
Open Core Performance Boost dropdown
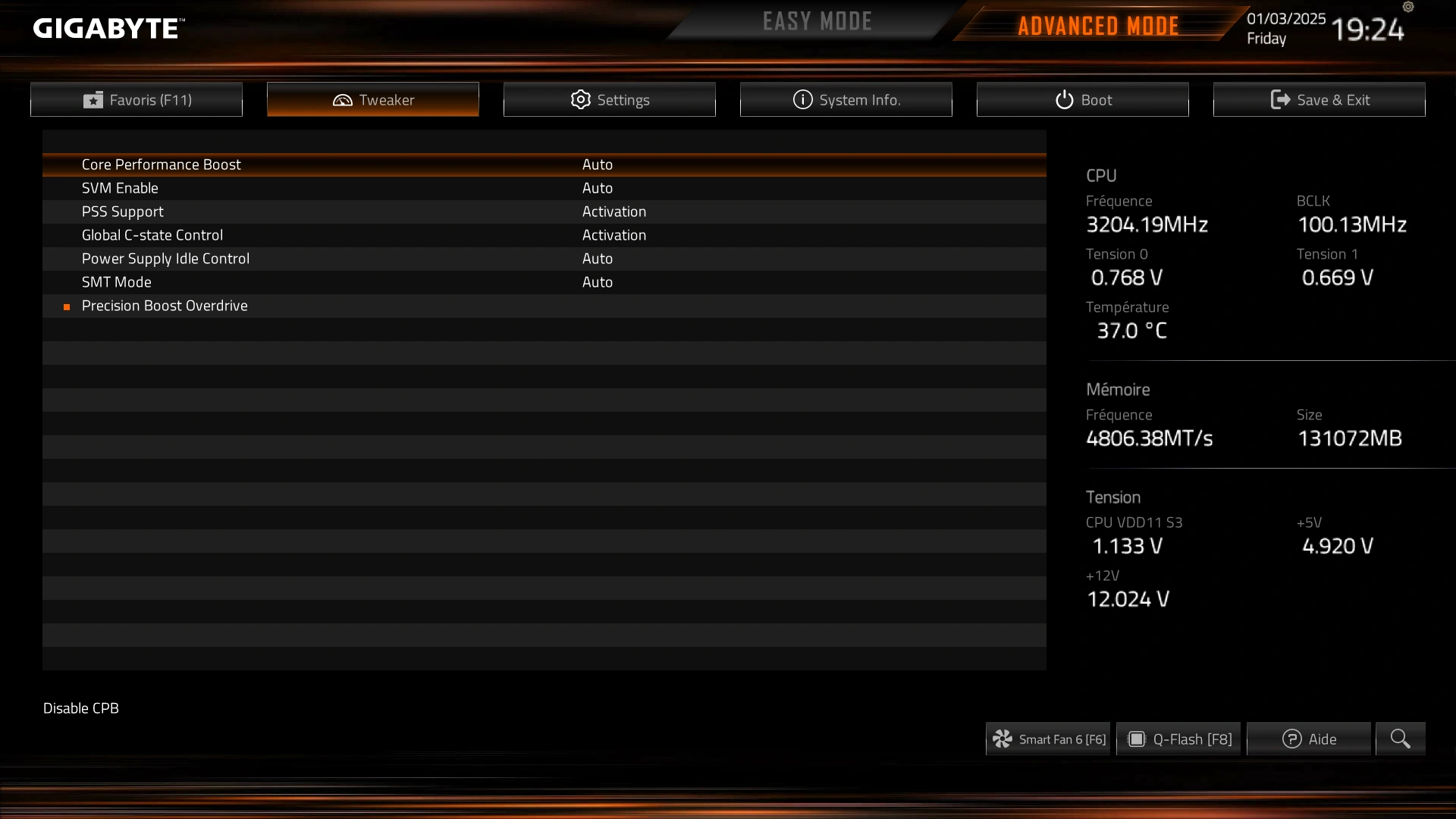[x=597, y=164]
